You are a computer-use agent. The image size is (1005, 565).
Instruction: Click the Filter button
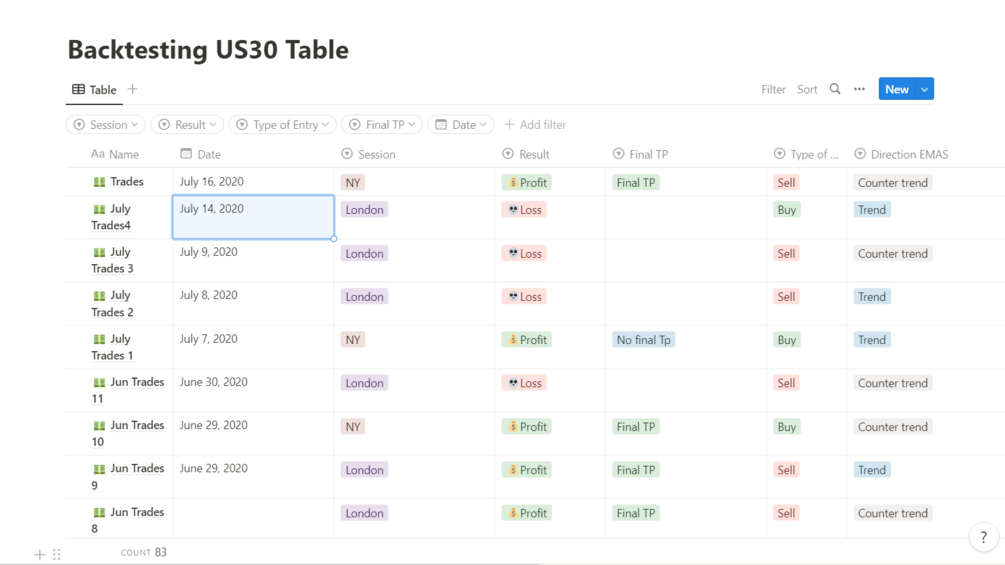pyautogui.click(x=773, y=89)
